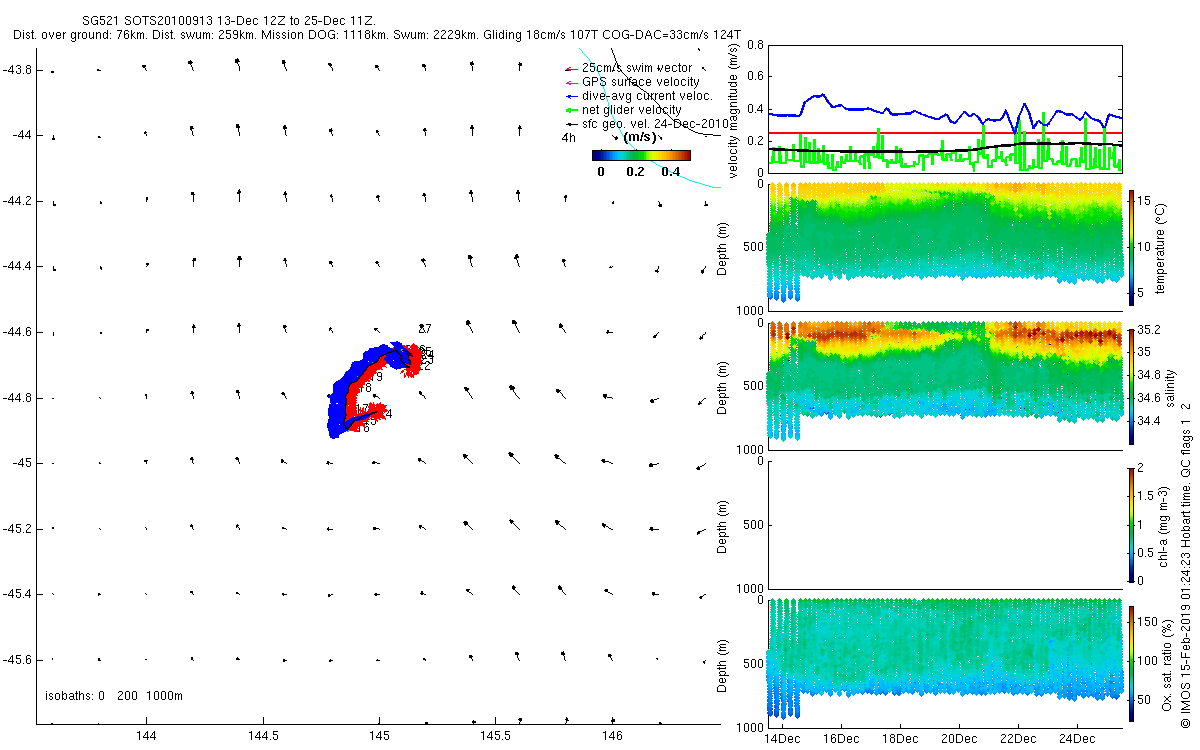Click the "24Dec" date tick label

tap(1076, 739)
